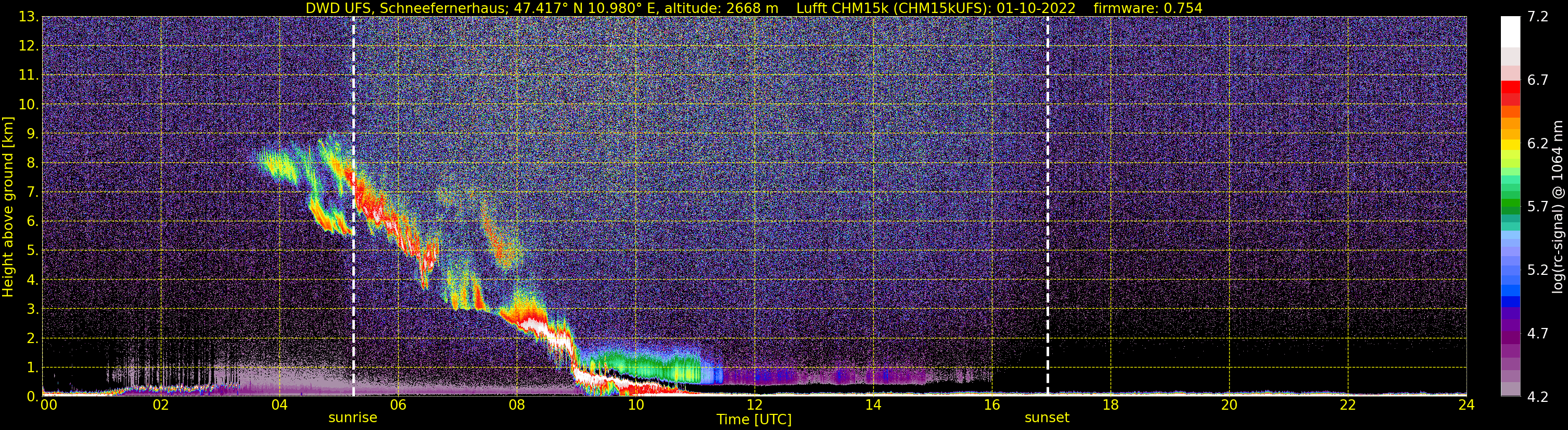The width and height of the screenshot is (1568, 430).
Task: Click the height axis tick '10.'
Action: tap(29, 105)
